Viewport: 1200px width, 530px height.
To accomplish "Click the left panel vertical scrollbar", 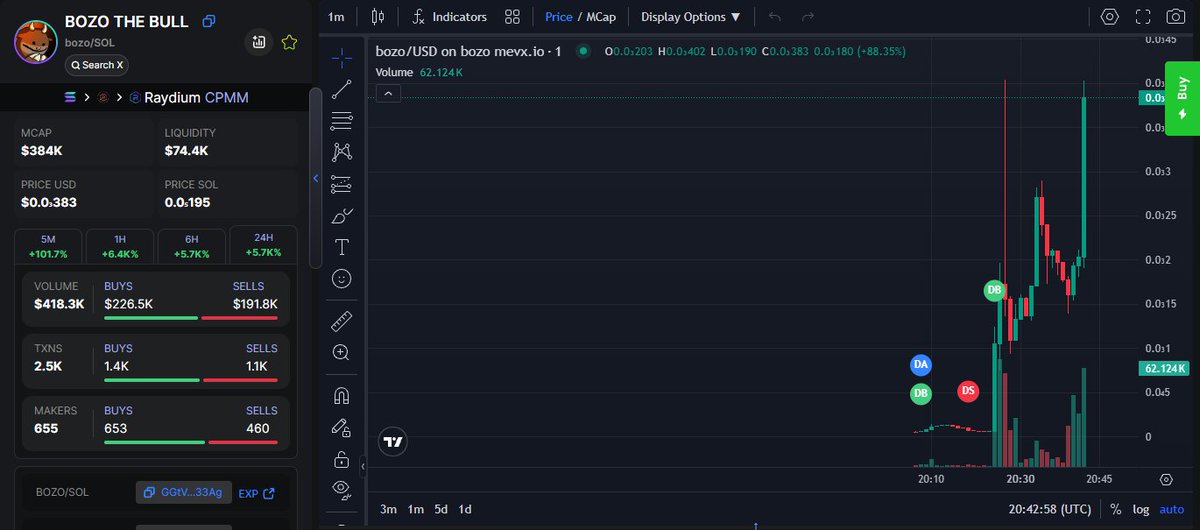I will coord(315,177).
